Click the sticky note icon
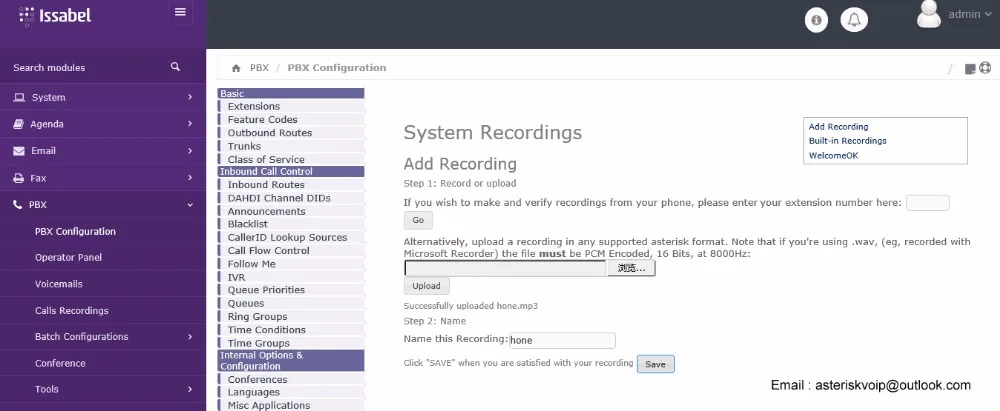The height and width of the screenshot is (411, 1000). point(970,68)
